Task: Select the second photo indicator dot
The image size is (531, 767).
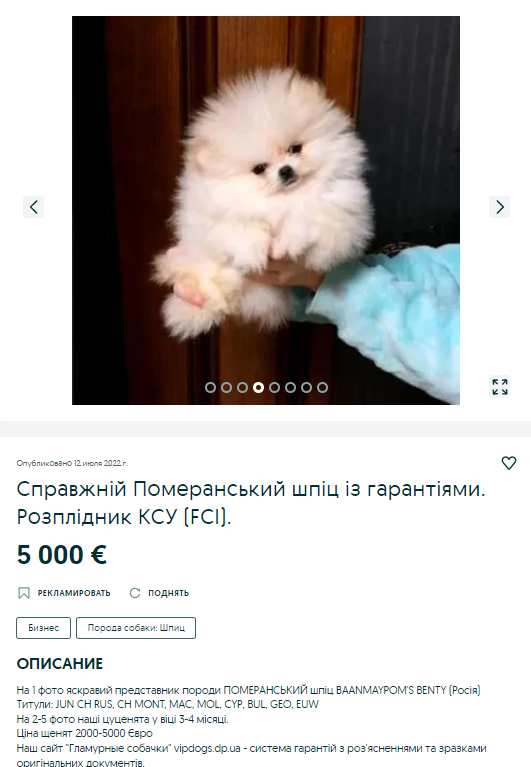Action: pos(226,387)
